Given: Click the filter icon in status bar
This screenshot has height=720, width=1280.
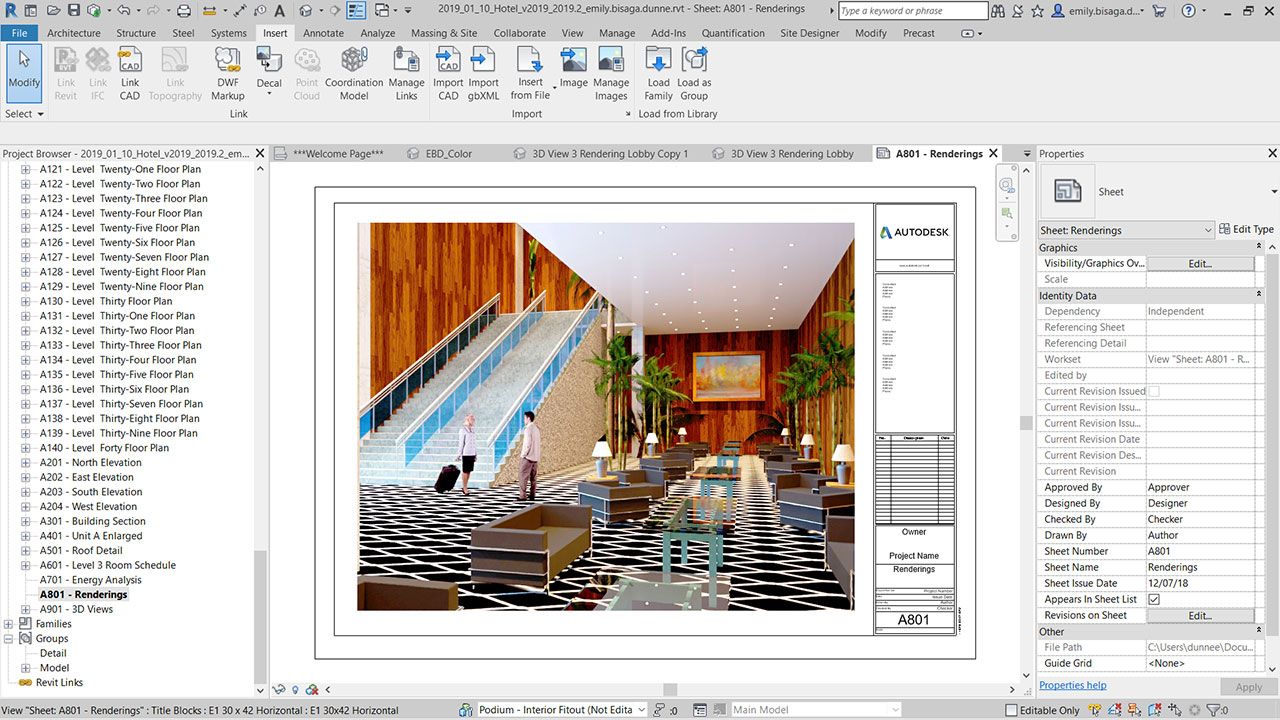Looking at the screenshot, I should pyautogui.click(x=1213, y=710).
